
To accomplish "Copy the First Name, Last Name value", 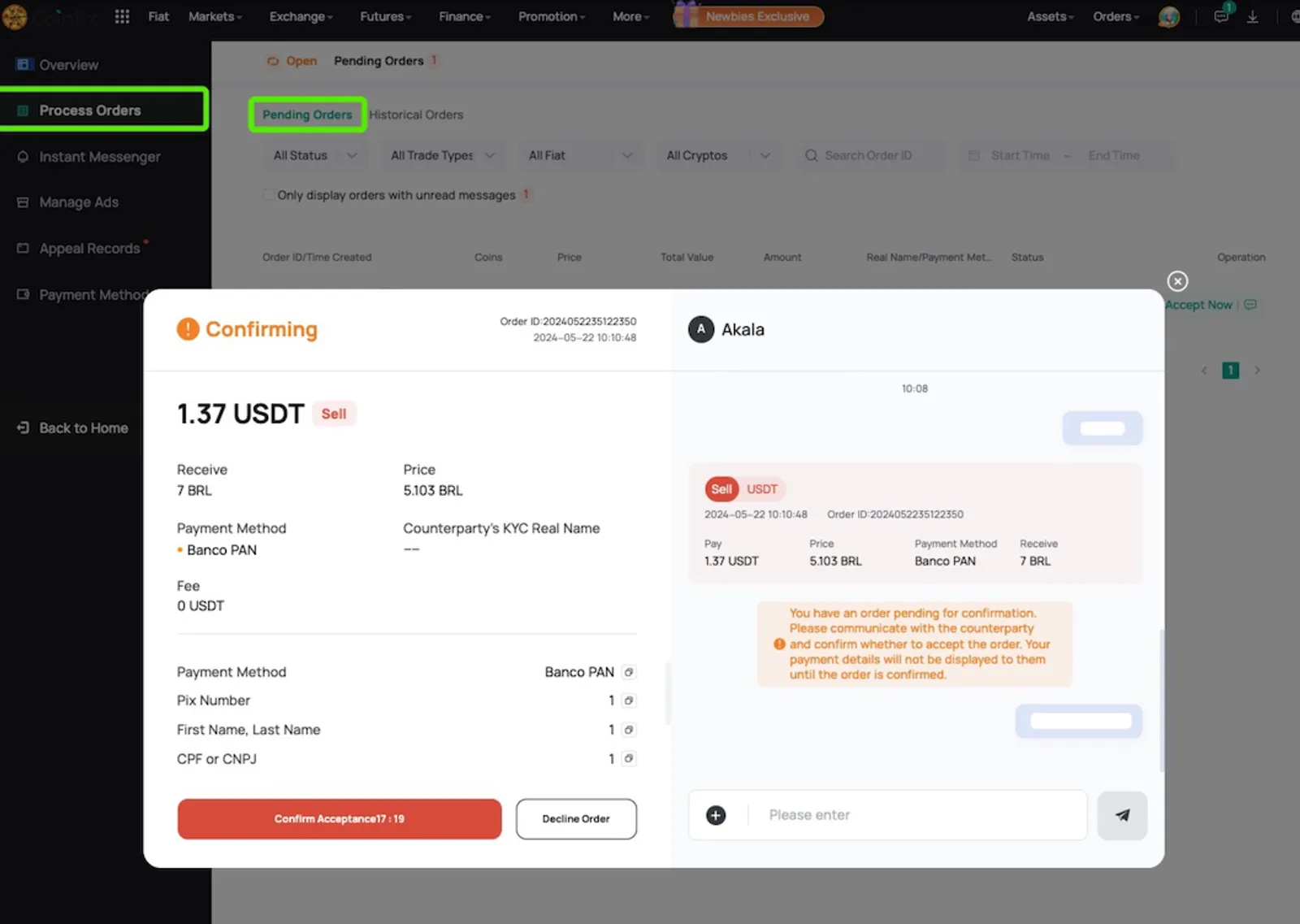I will pos(628,730).
